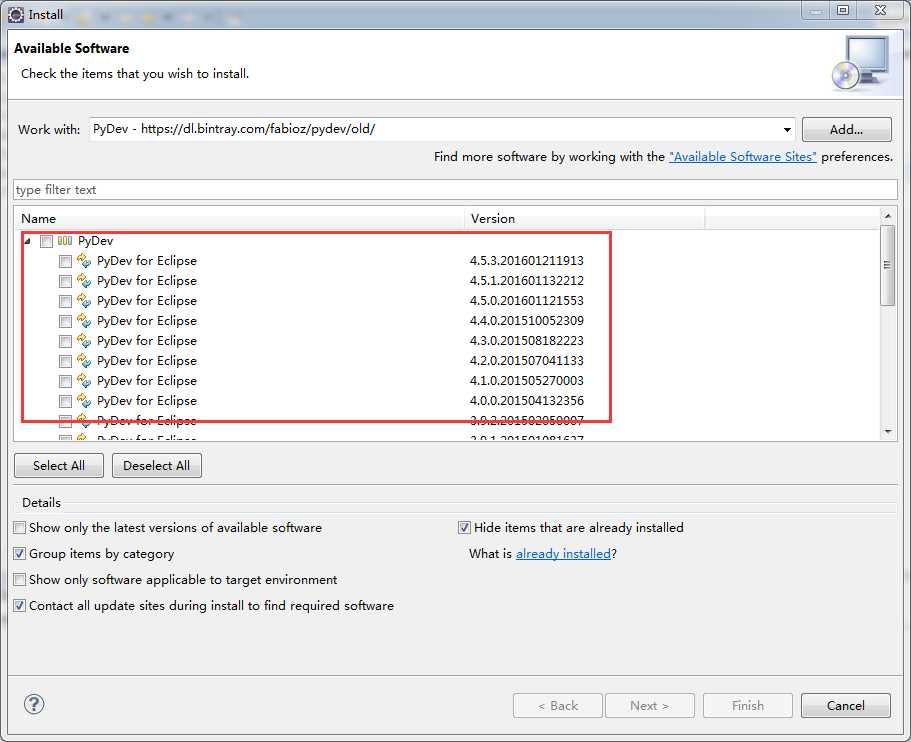The image size is (911, 742).
Task: Check PyDev for Eclipse 4.2.0.201507041133
Action: click(x=65, y=361)
